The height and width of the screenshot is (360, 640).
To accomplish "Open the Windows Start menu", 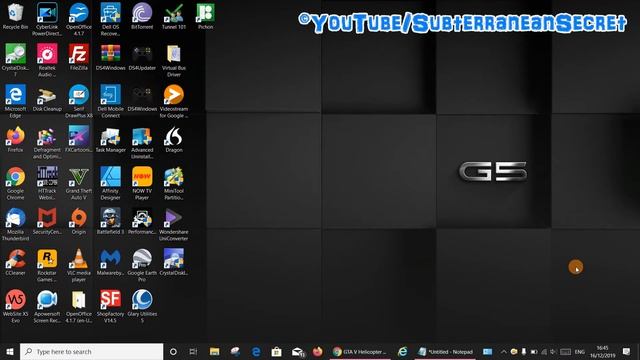I will (10, 351).
